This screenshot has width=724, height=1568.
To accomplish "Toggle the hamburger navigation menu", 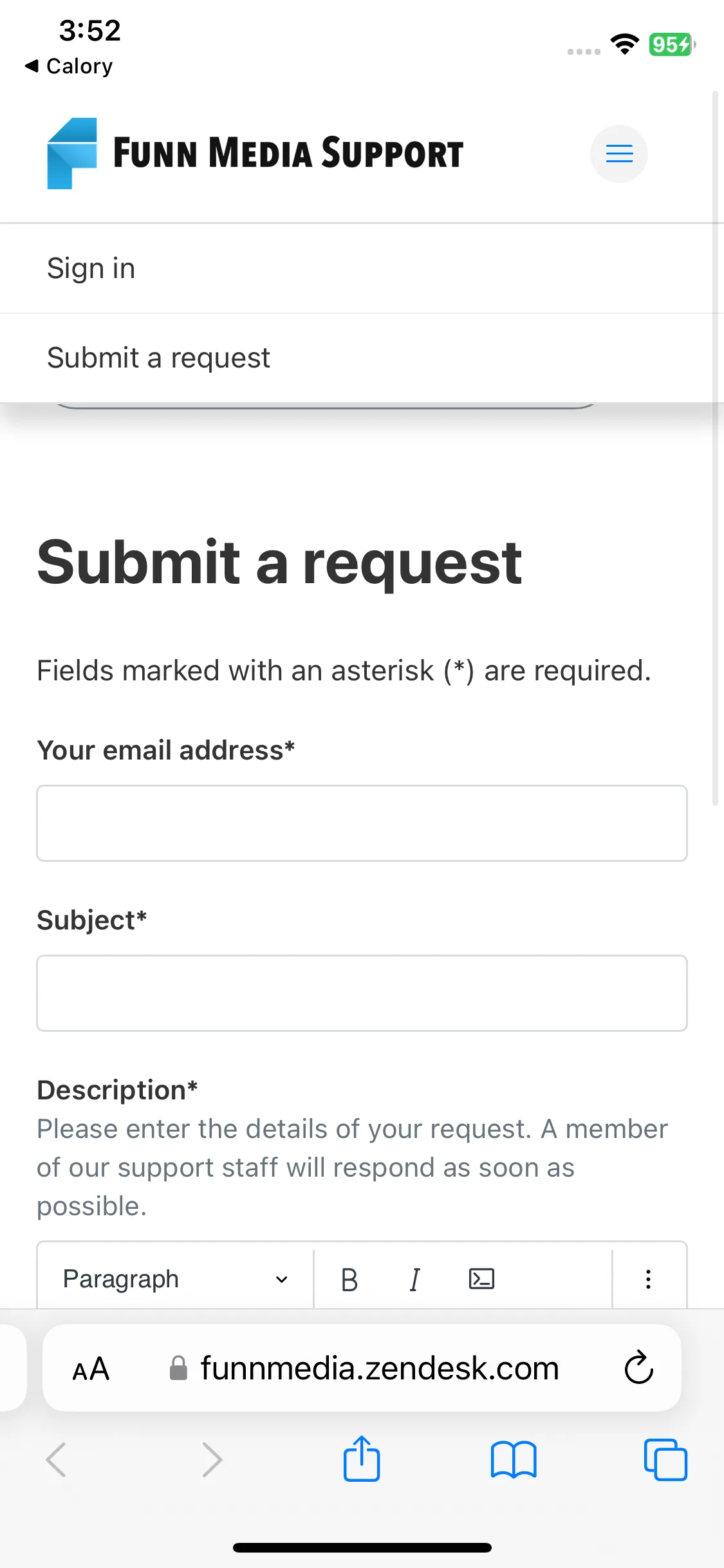I will (x=619, y=154).
